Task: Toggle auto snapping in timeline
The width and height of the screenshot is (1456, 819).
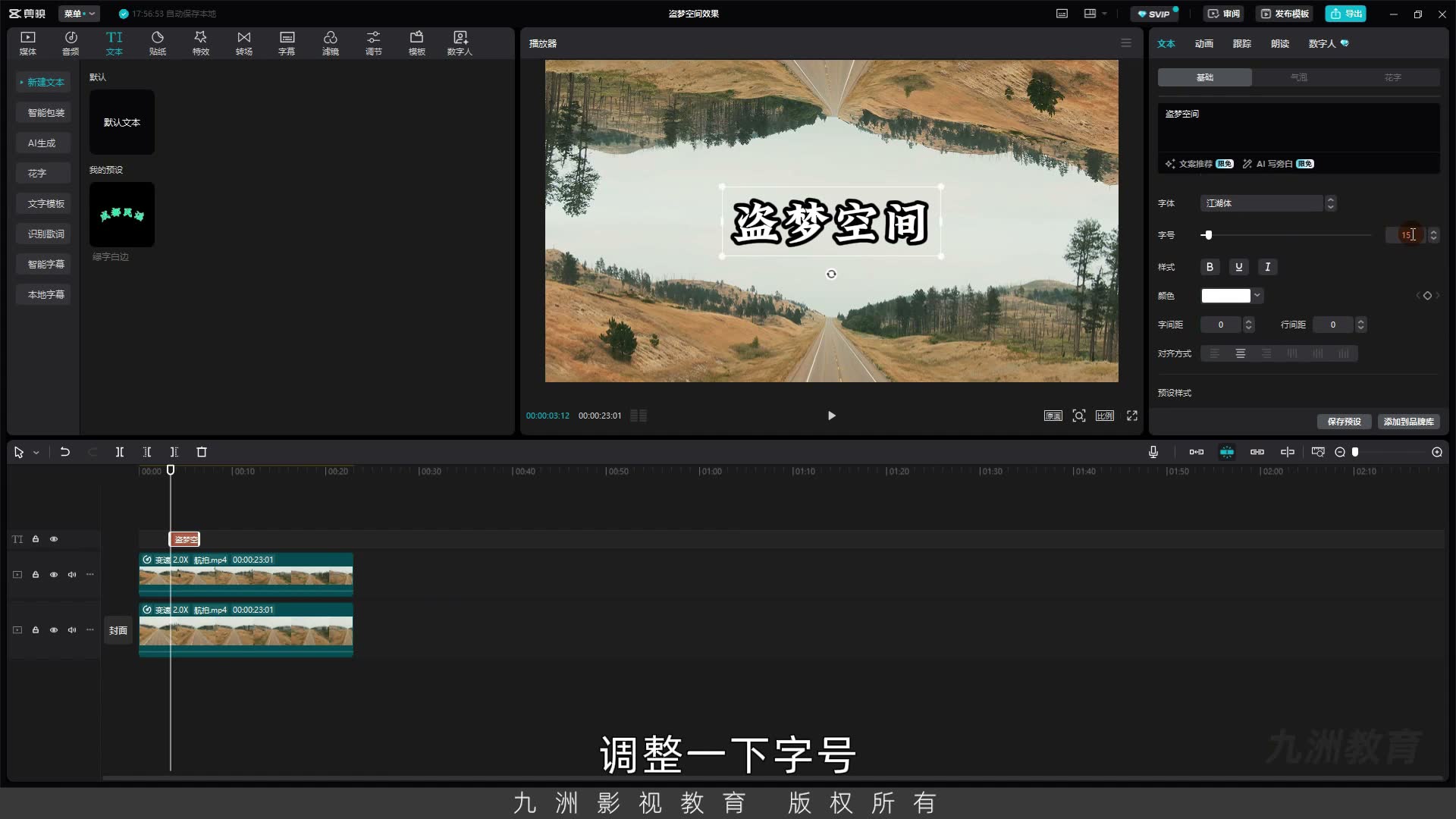Action: click(1227, 452)
